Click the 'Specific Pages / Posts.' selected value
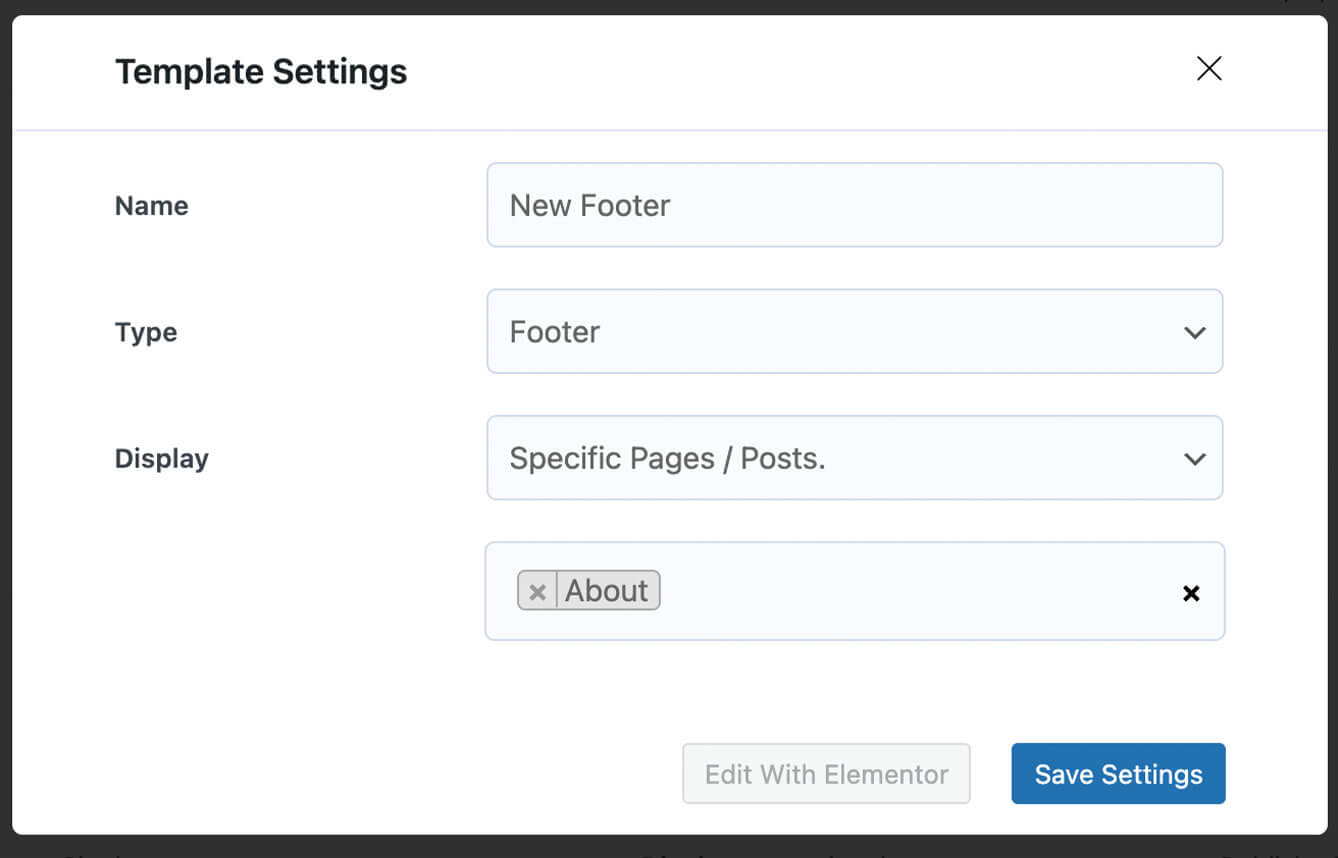Viewport: 1338px width, 858px height. pyautogui.click(x=667, y=459)
